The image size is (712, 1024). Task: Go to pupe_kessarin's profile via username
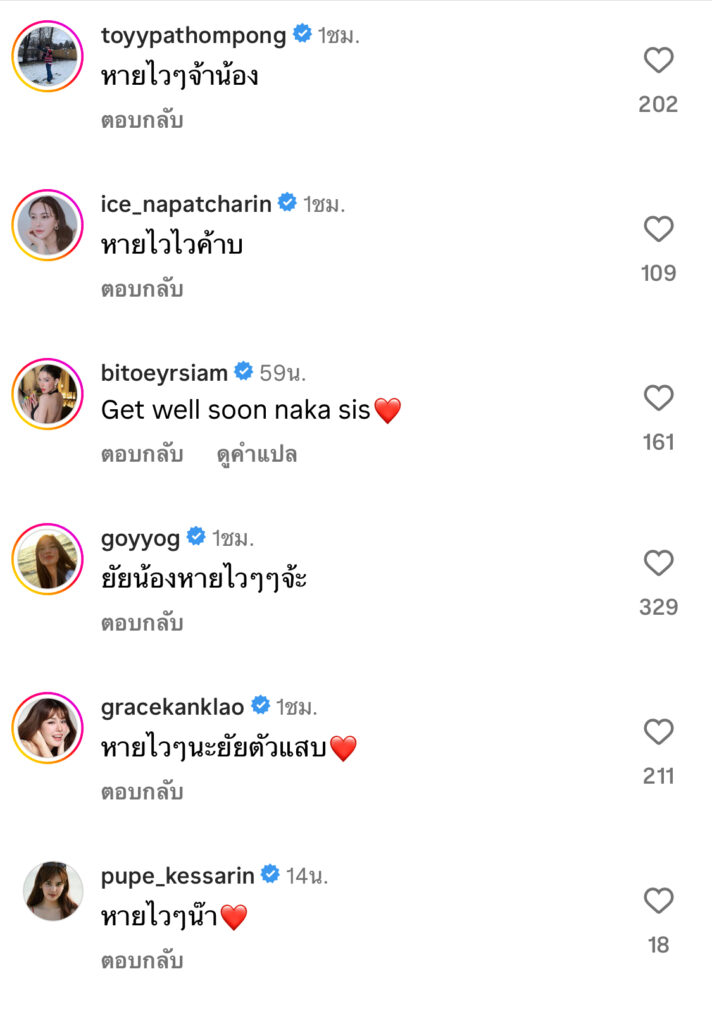pos(178,876)
